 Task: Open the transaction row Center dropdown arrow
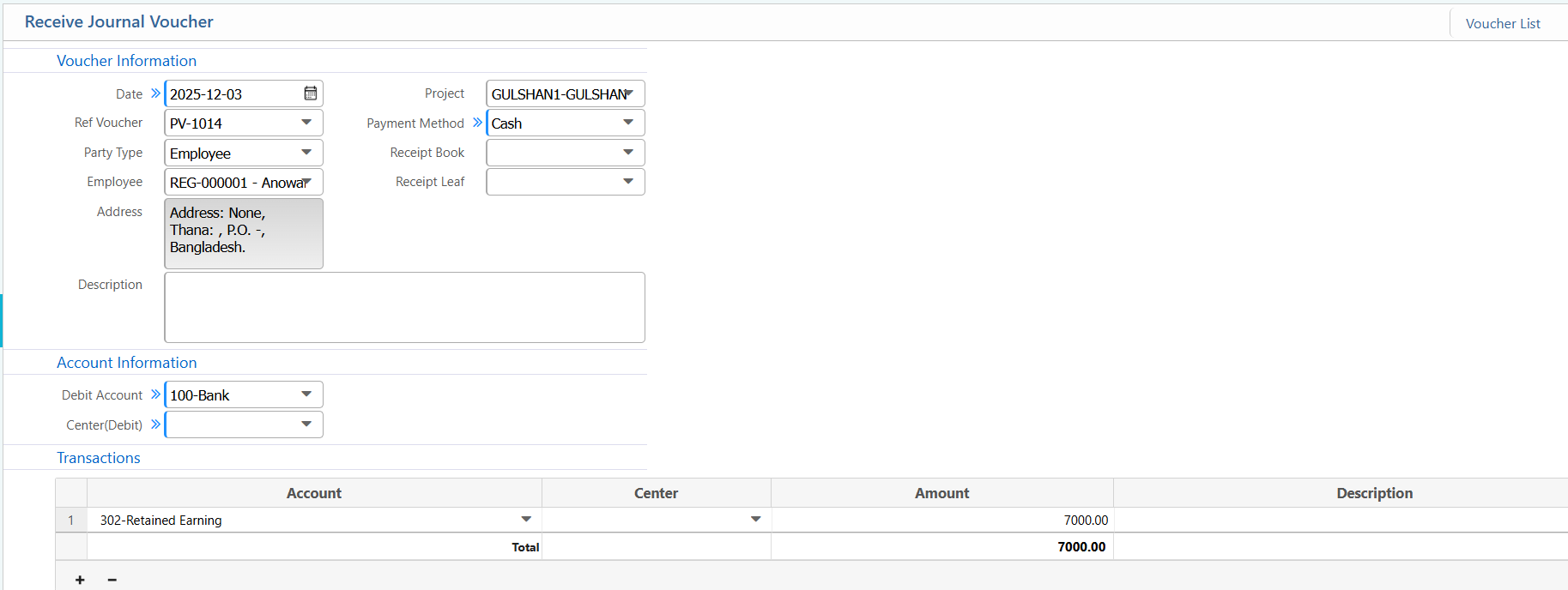[x=755, y=520]
